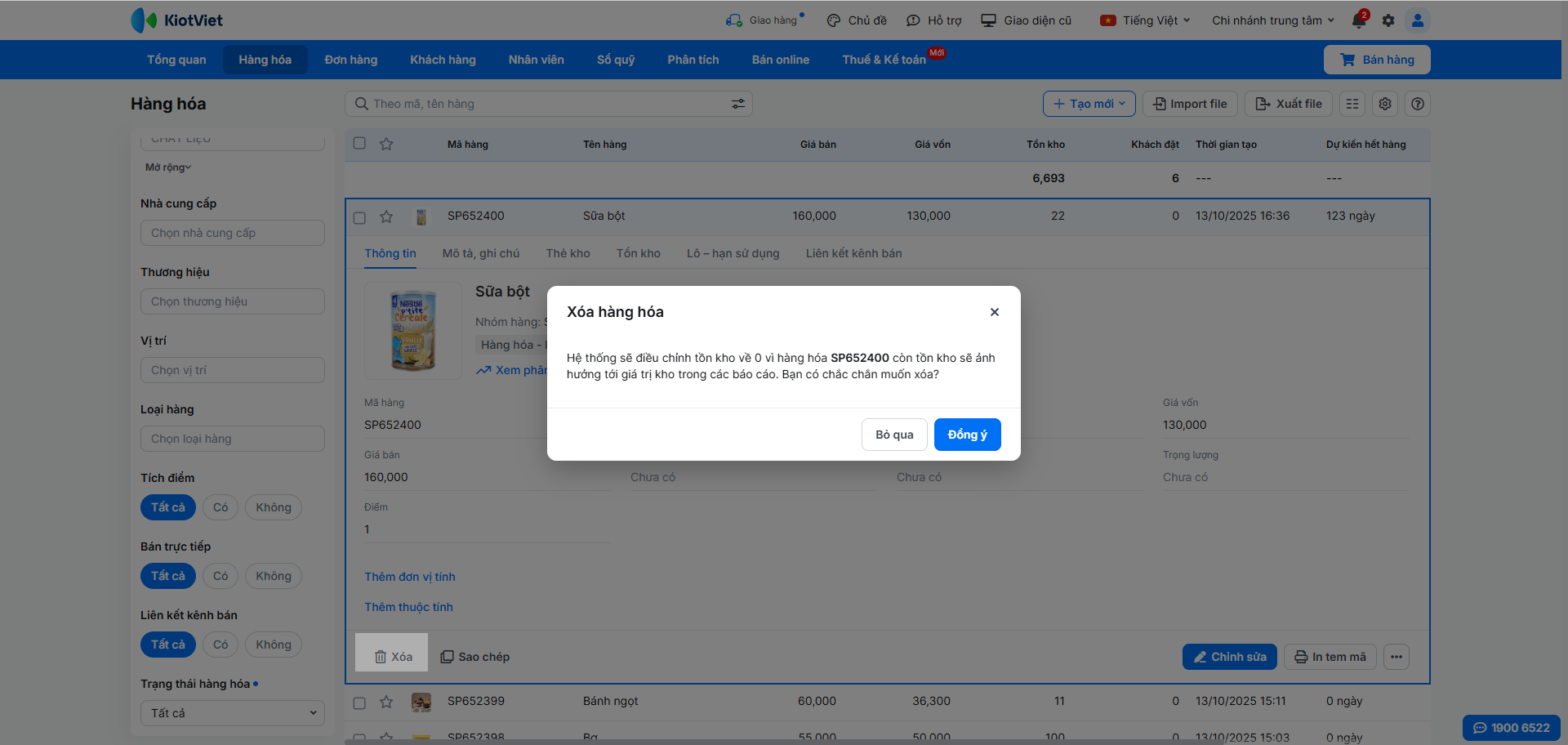This screenshot has width=1568, height=745.
Task: Open Đơn hàng menu
Action: click(x=351, y=60)
